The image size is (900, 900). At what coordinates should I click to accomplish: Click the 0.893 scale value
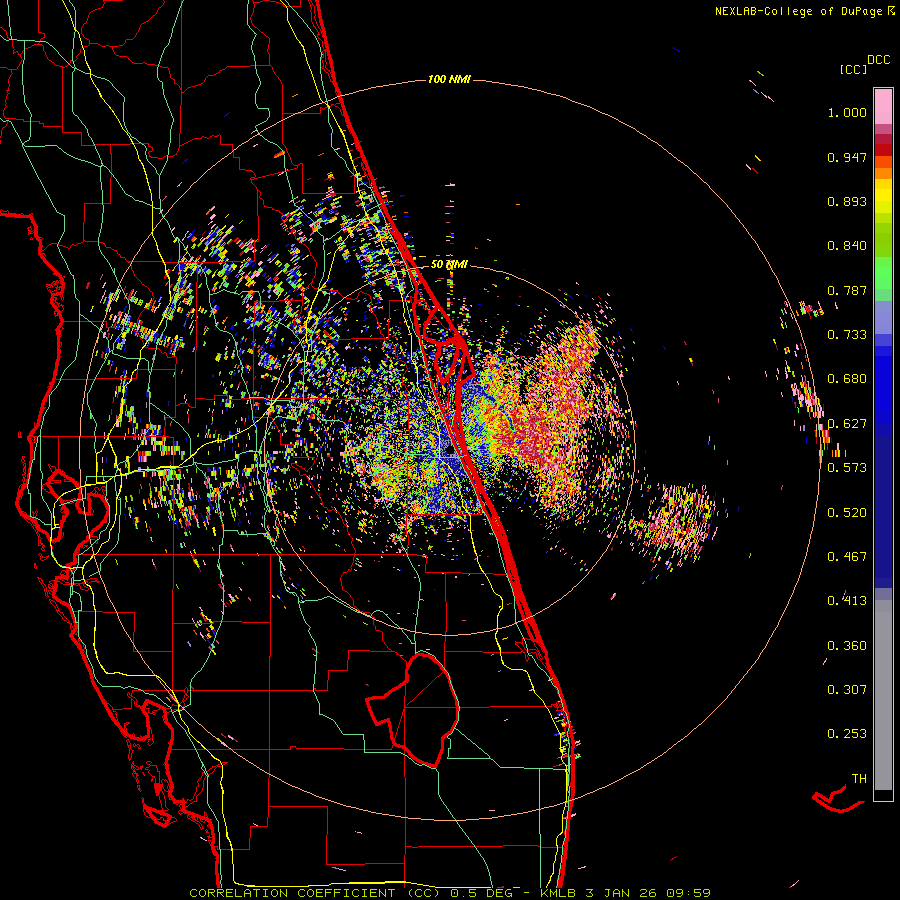(x=847, y=201)
